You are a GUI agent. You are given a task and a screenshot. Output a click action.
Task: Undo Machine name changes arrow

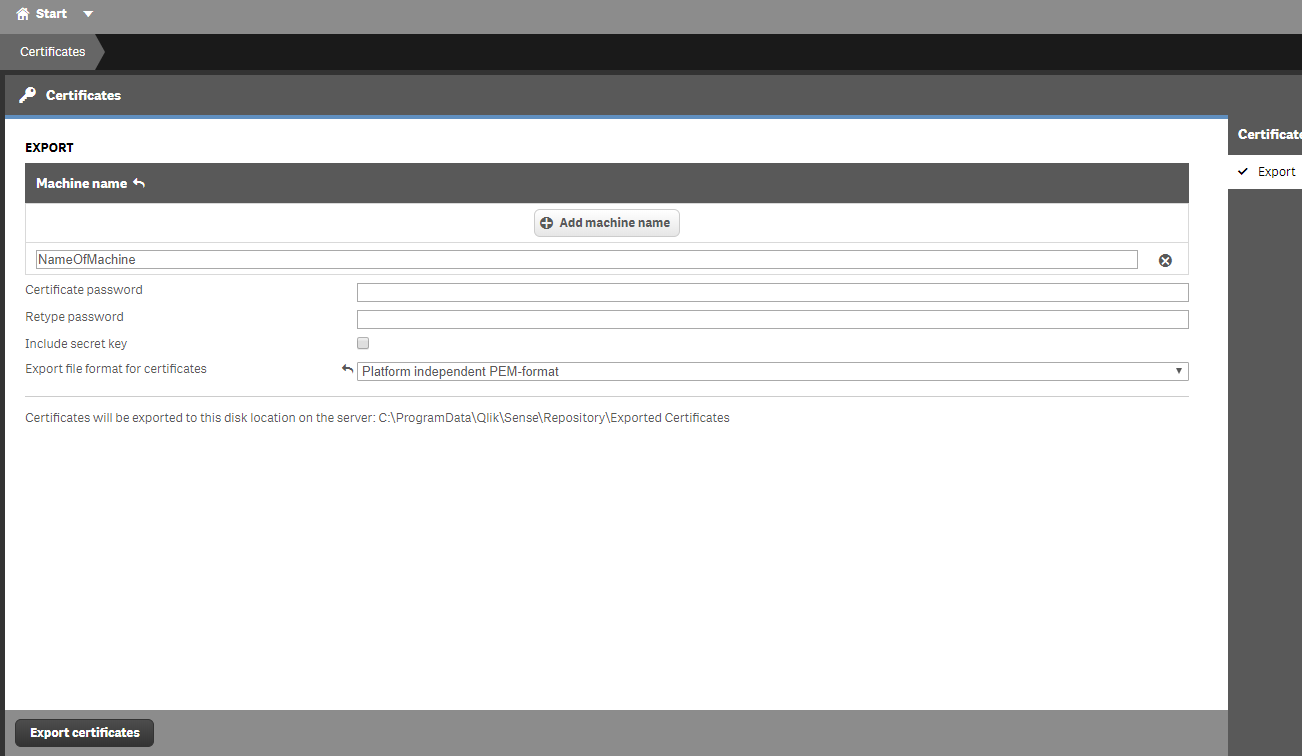coord(139,183)
